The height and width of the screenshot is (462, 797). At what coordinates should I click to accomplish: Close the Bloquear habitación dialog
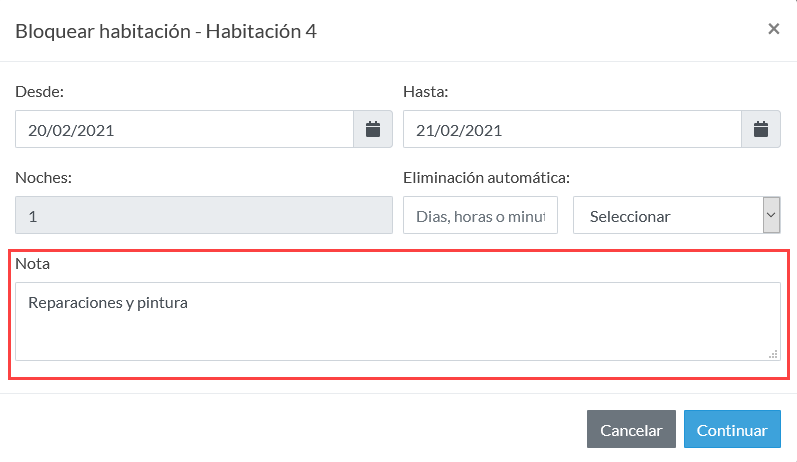pos(774,29)
